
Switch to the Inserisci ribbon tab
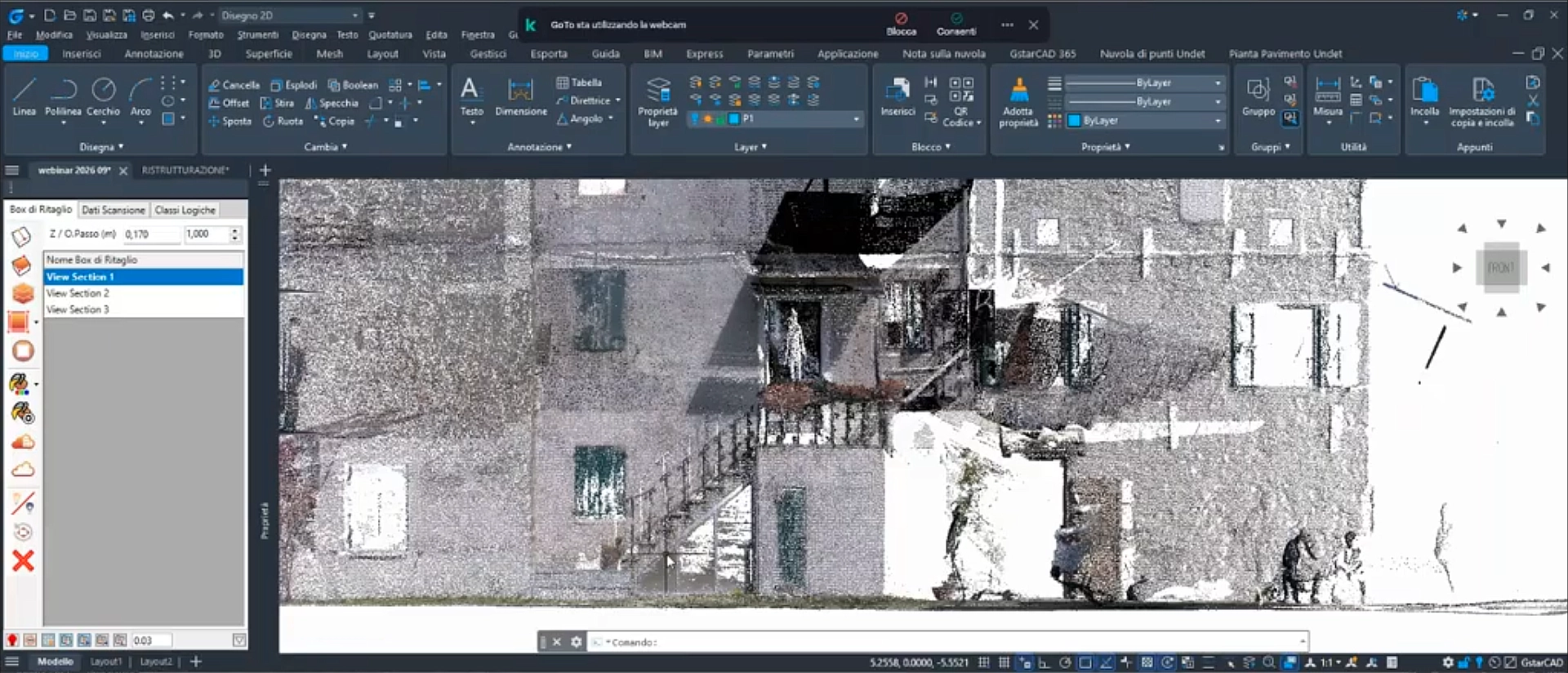[x=82, y=54]
